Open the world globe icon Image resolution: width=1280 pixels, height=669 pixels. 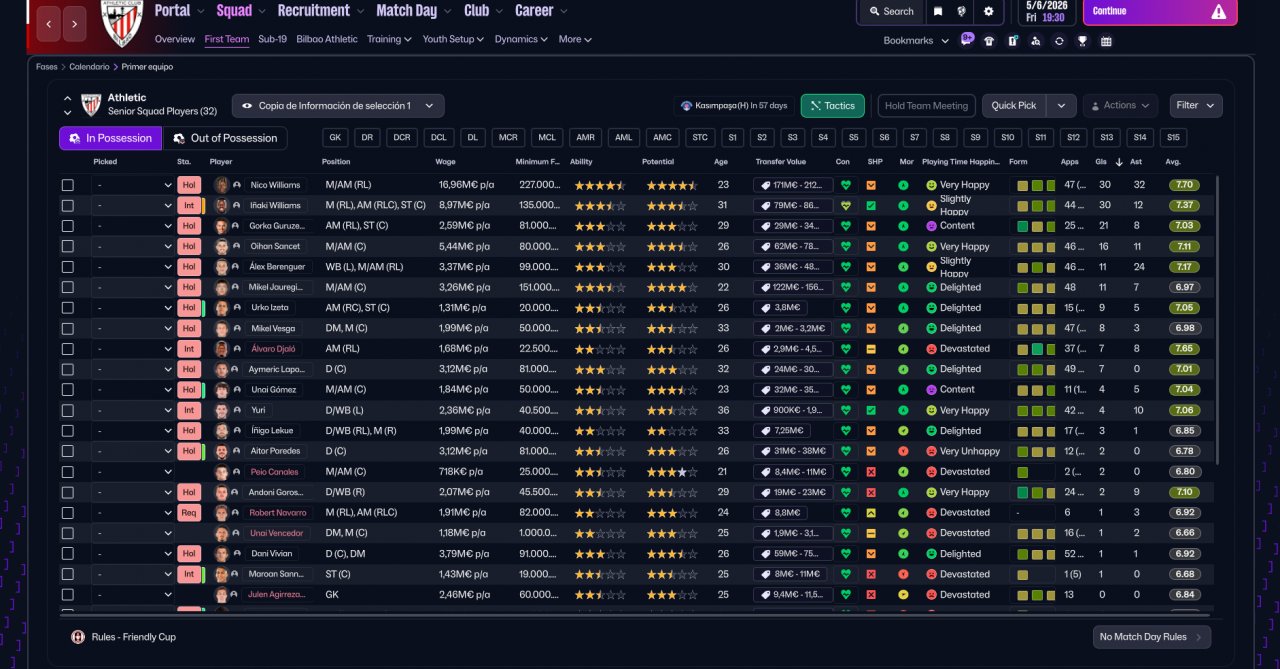pyautogui.click(x=962, y=11)
